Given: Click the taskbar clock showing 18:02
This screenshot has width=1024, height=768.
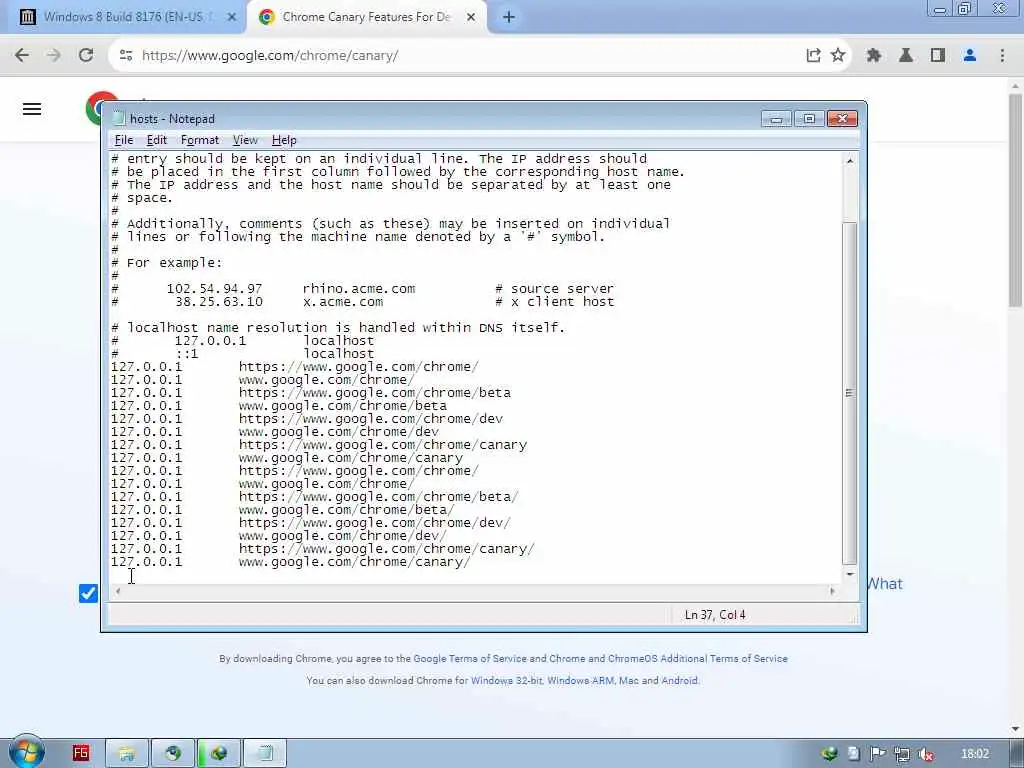Looking at the screenshot, I should [975, 754].
